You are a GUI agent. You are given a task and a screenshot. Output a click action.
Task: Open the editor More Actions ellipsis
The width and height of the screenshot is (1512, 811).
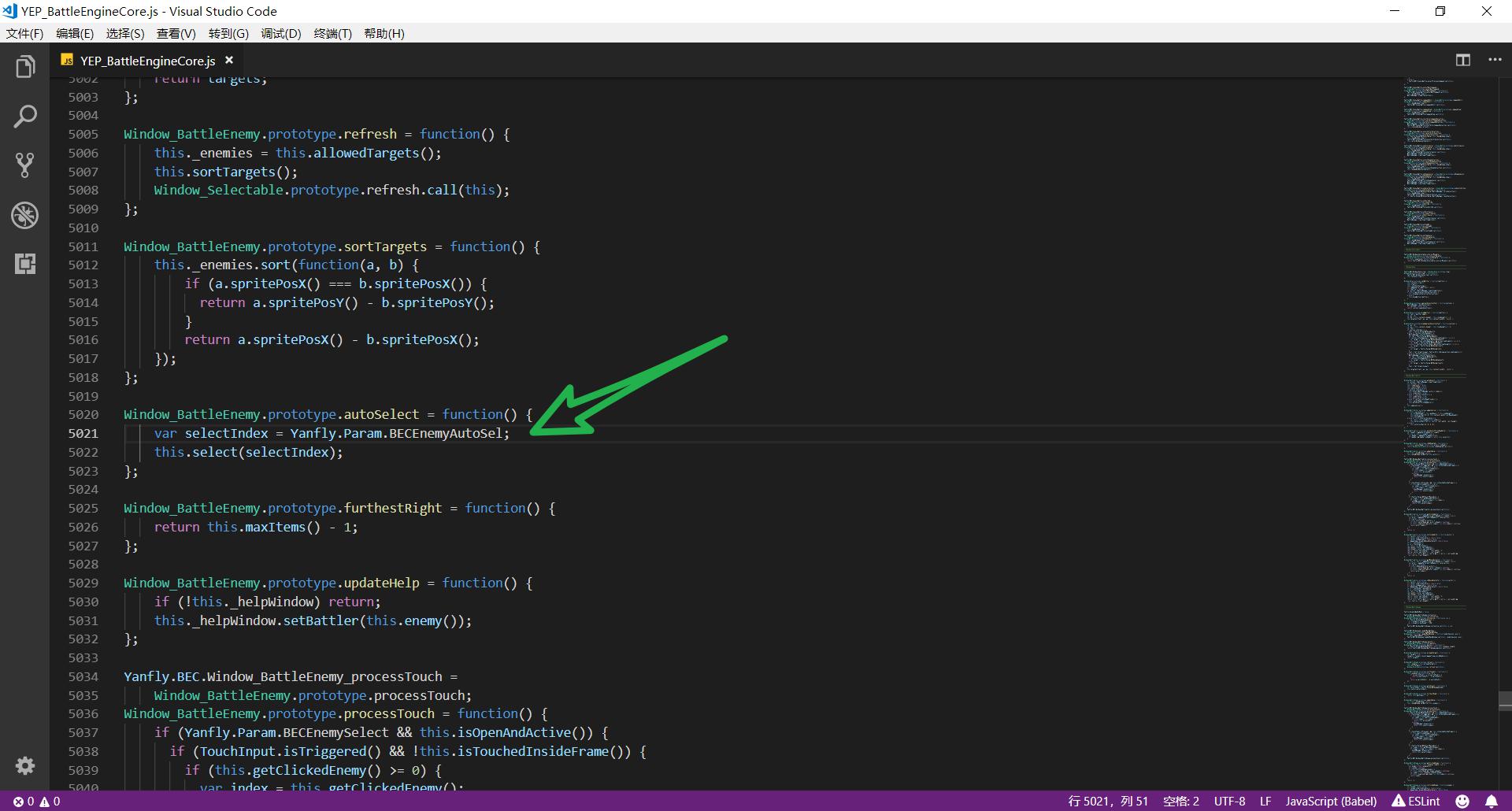coord(1495,60)
